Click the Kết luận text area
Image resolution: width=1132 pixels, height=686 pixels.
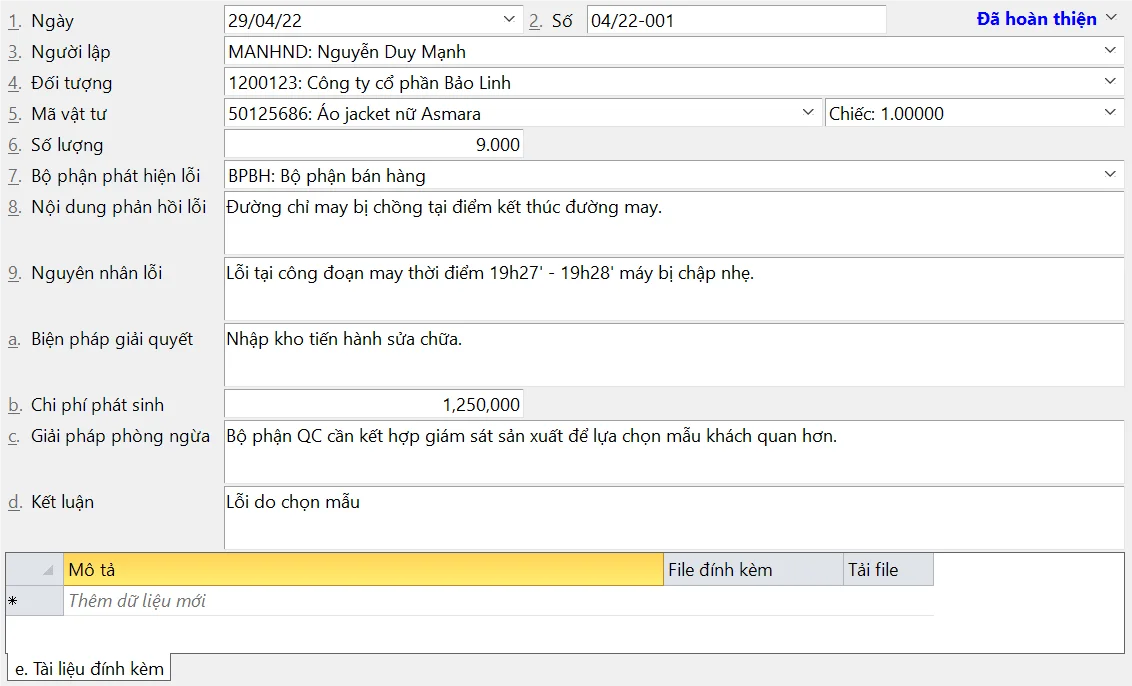674,518
